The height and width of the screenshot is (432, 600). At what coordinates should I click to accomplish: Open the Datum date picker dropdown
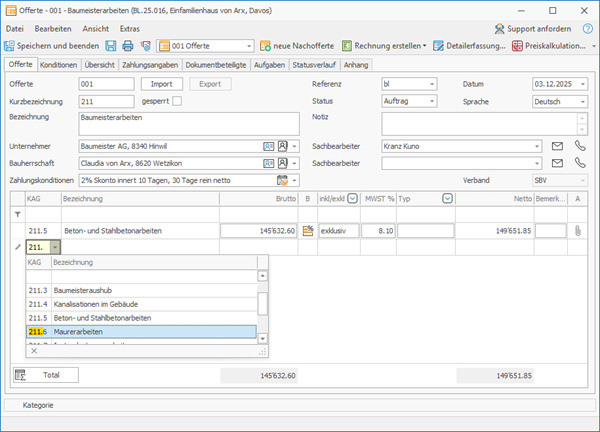point(582,84)
